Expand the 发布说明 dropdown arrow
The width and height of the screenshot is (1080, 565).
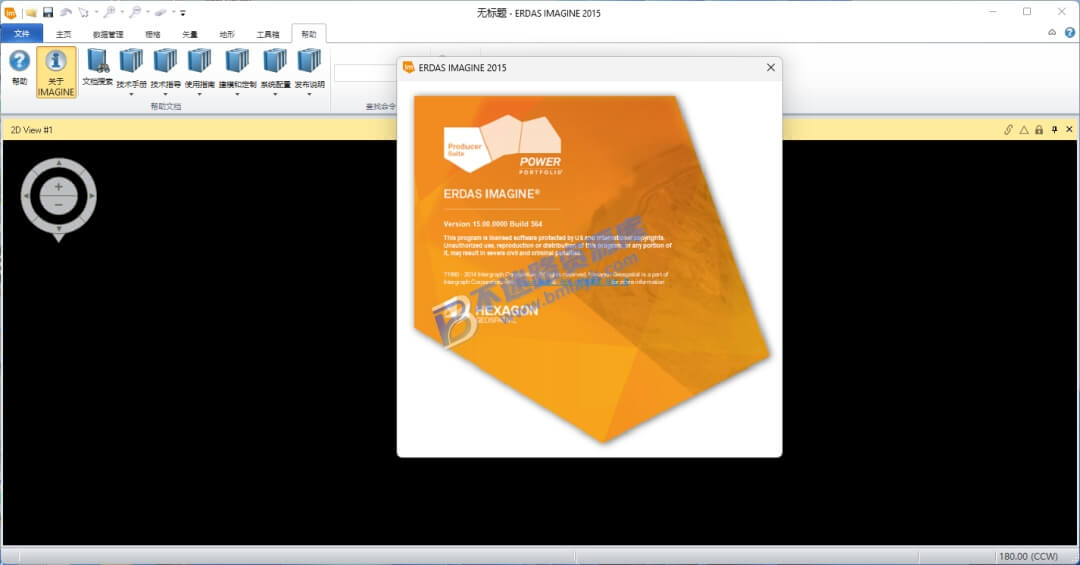click(x=309, y=94)
